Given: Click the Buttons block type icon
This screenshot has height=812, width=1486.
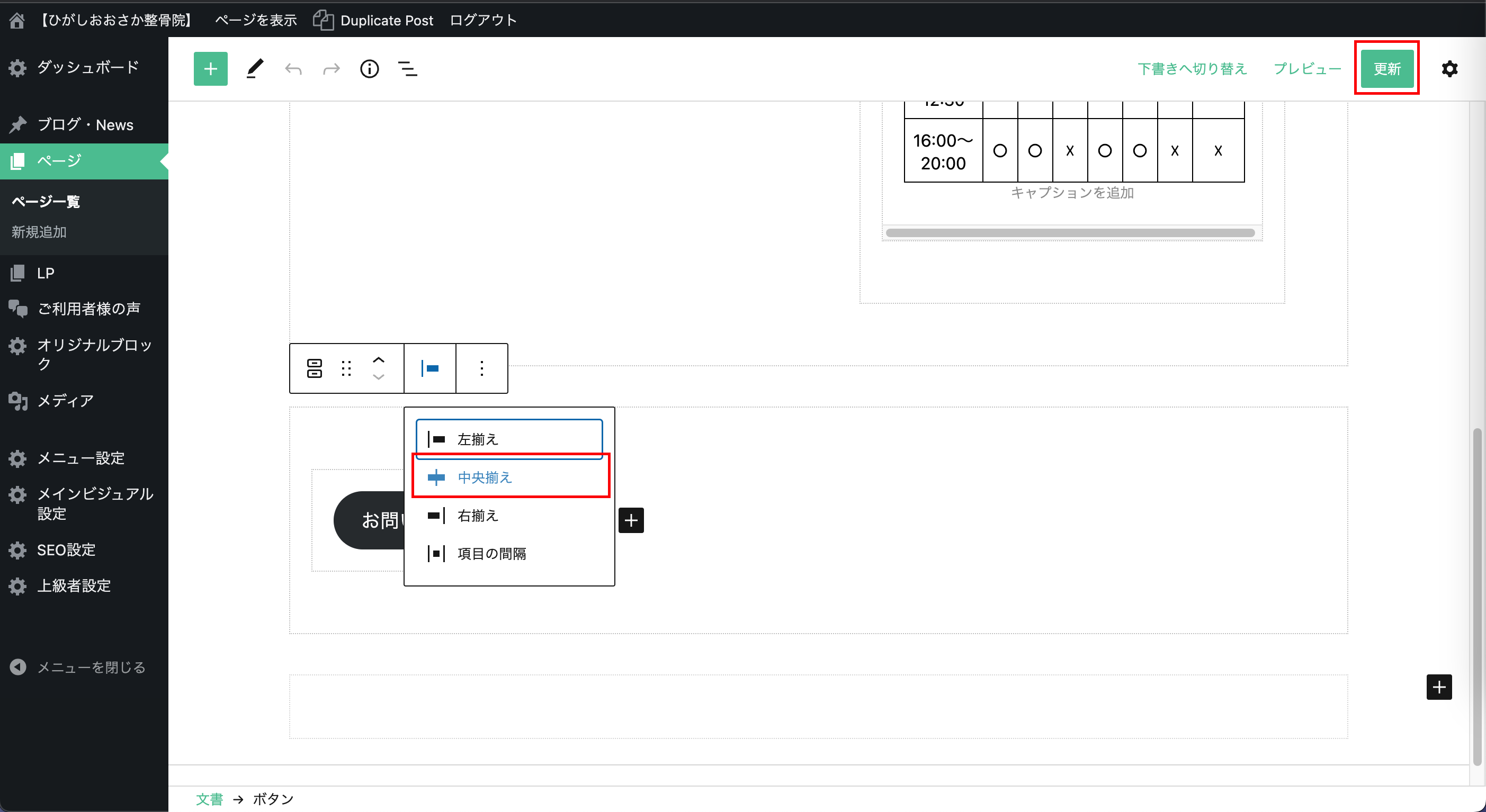Looking at the screenshot, I should pyautogui.click(x=315, y=368).
